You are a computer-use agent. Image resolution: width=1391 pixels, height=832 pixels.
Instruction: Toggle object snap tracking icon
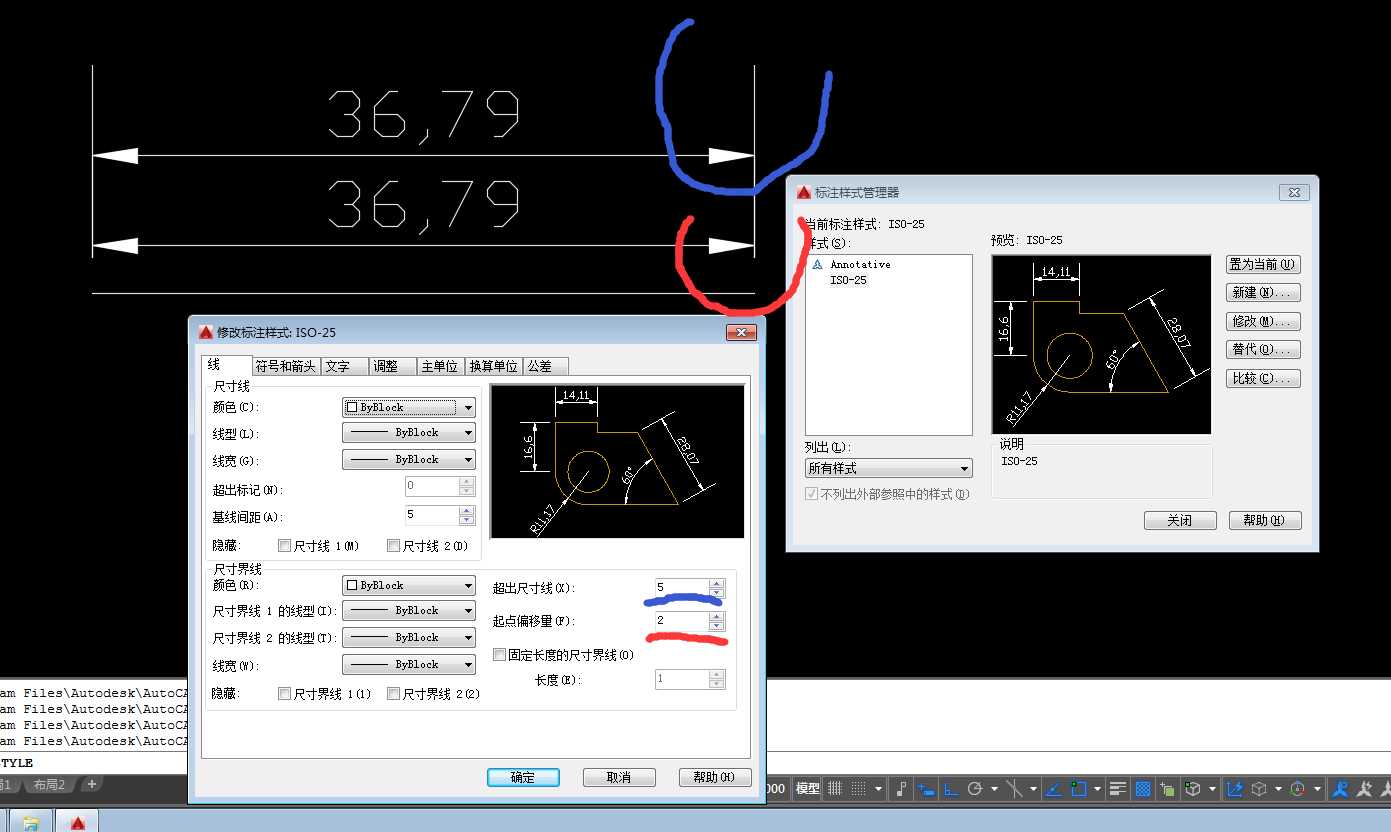1054,788
